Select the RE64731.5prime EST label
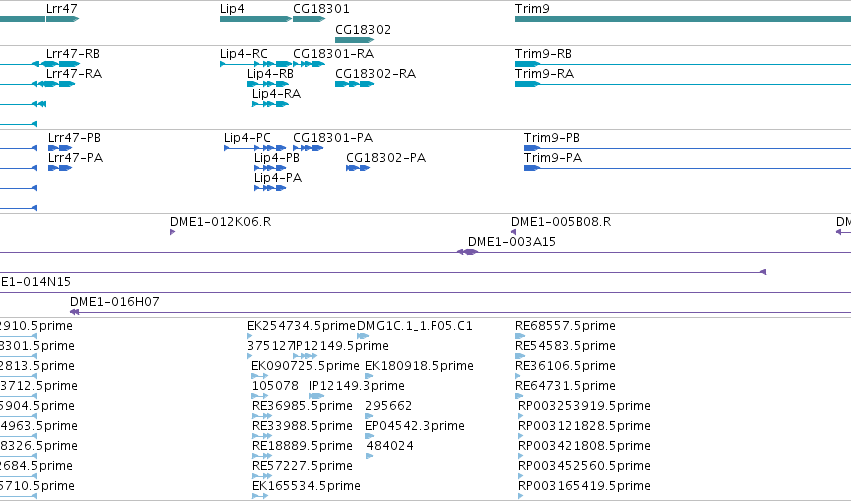The image size is (851, 501). pos(565,386)
